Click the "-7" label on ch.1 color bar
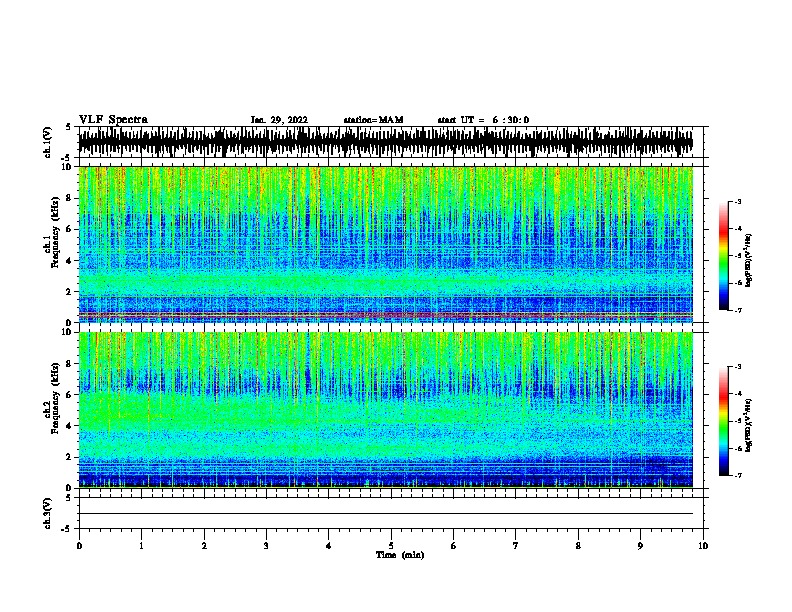 [738, 310]
